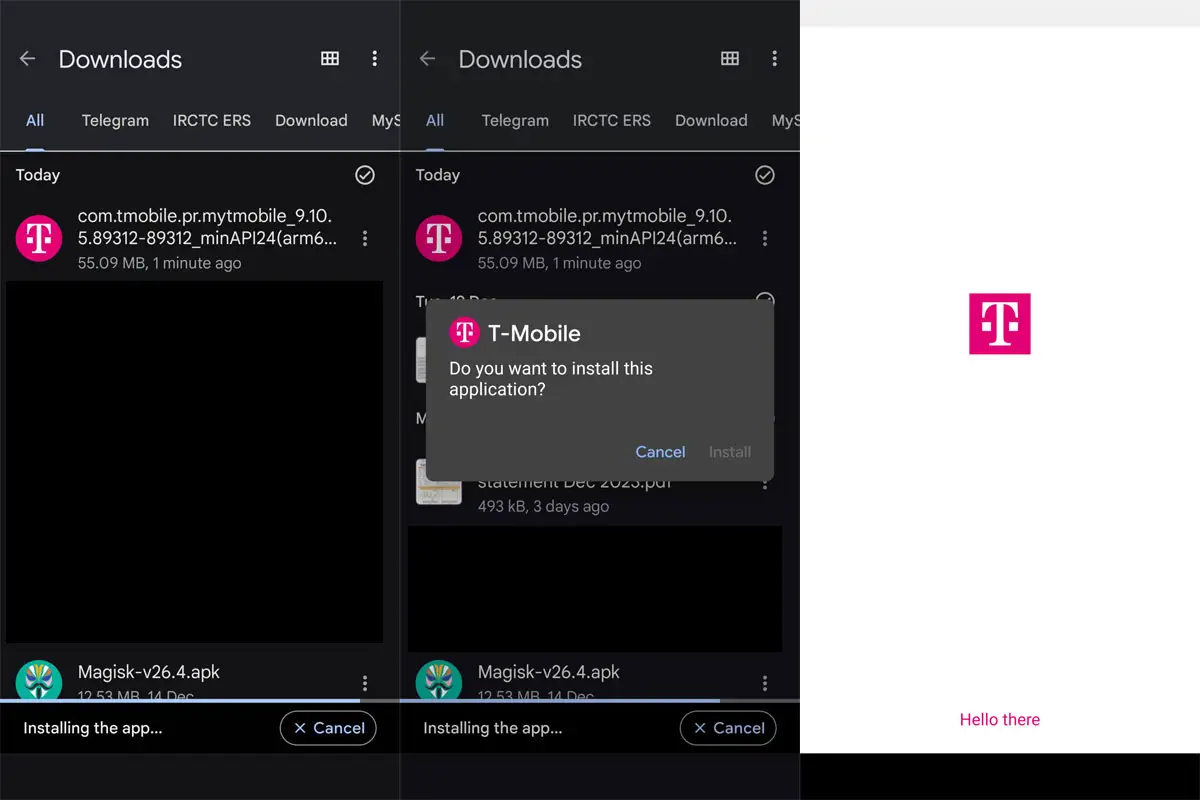Viewport: 1200px width, 800px height.
Task: Open overflow menu in middle Downloads header
Action: tap(775, 59)
